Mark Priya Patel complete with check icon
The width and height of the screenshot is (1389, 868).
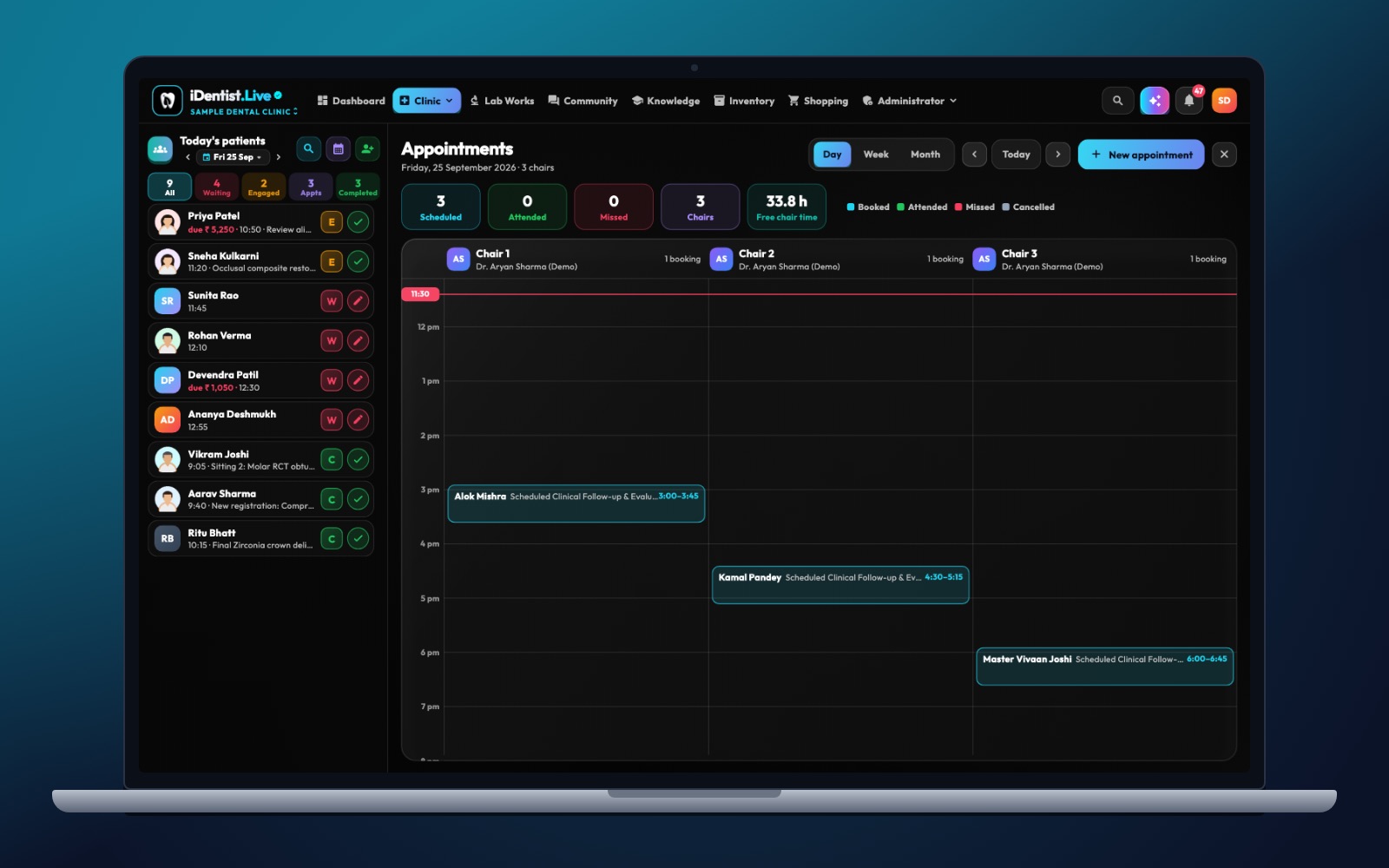358,222
